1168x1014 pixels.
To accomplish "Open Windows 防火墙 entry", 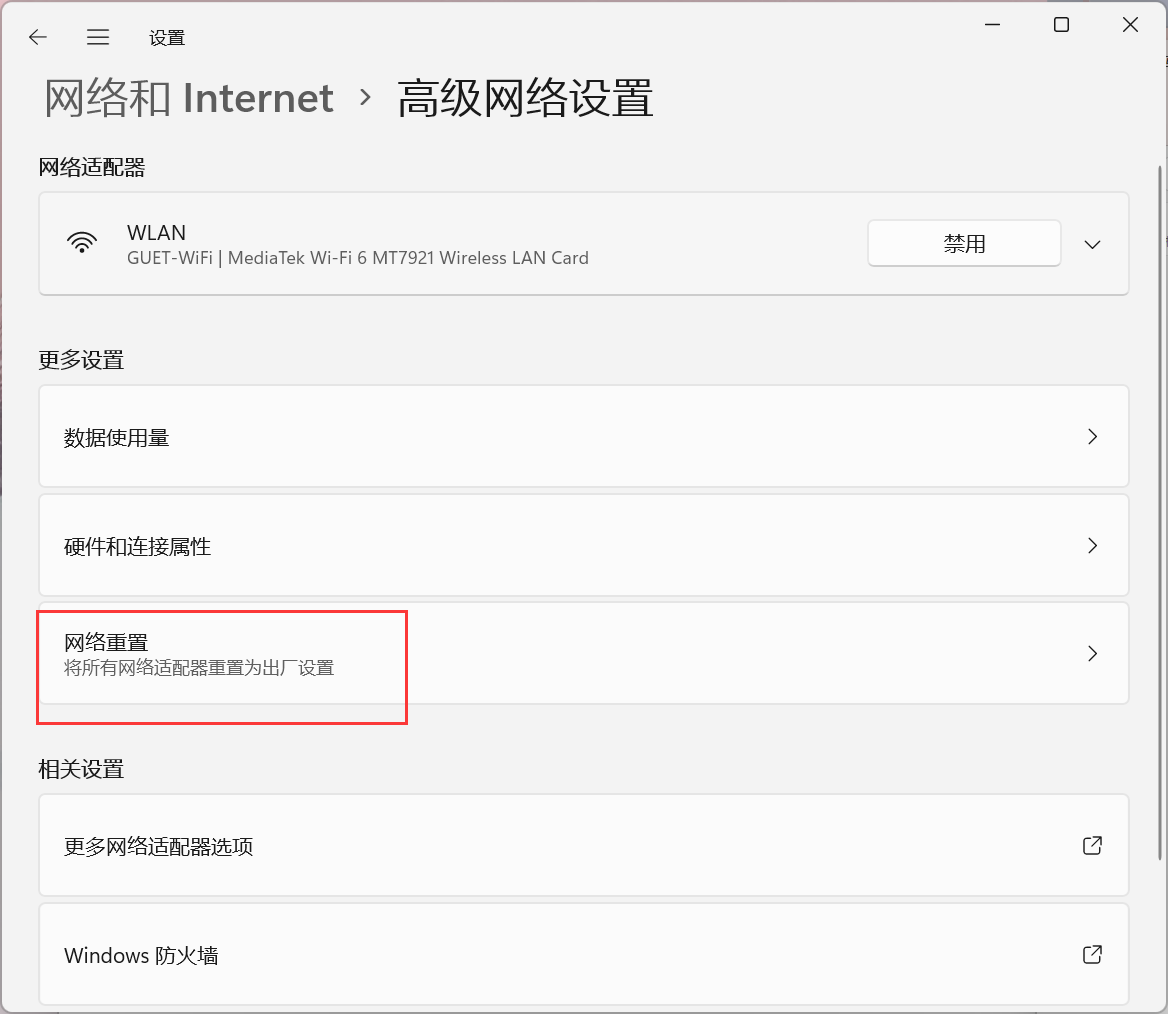I will [584, 954].
